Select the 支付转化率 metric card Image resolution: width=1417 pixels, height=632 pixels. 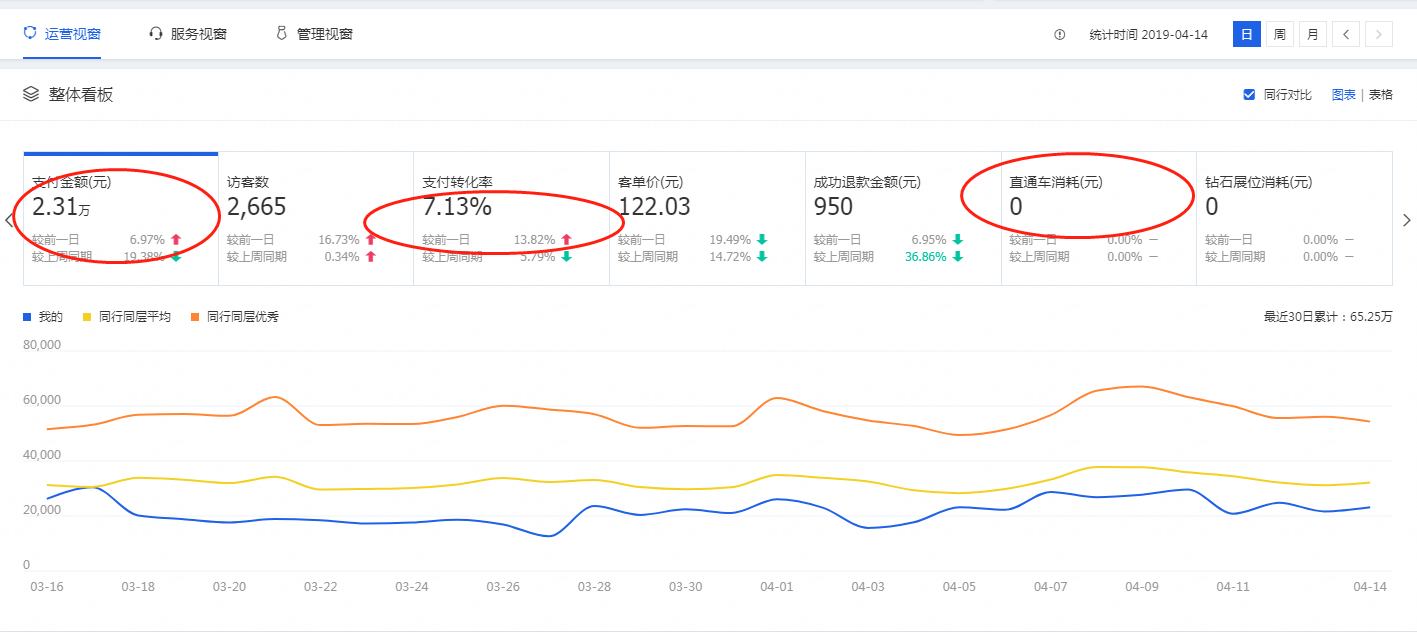pos(512,218)
